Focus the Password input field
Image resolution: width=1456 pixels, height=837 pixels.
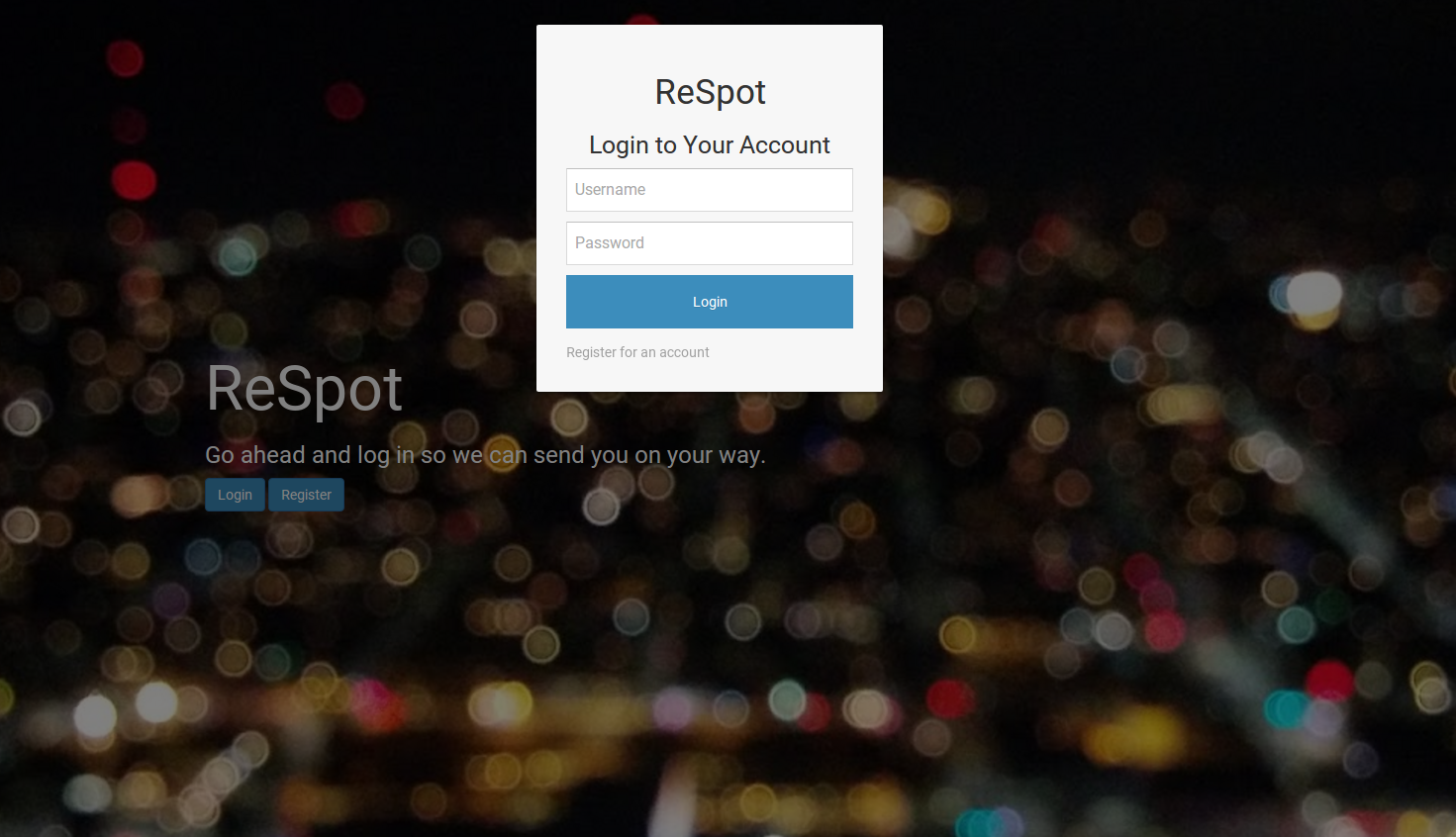click(709, 243)
